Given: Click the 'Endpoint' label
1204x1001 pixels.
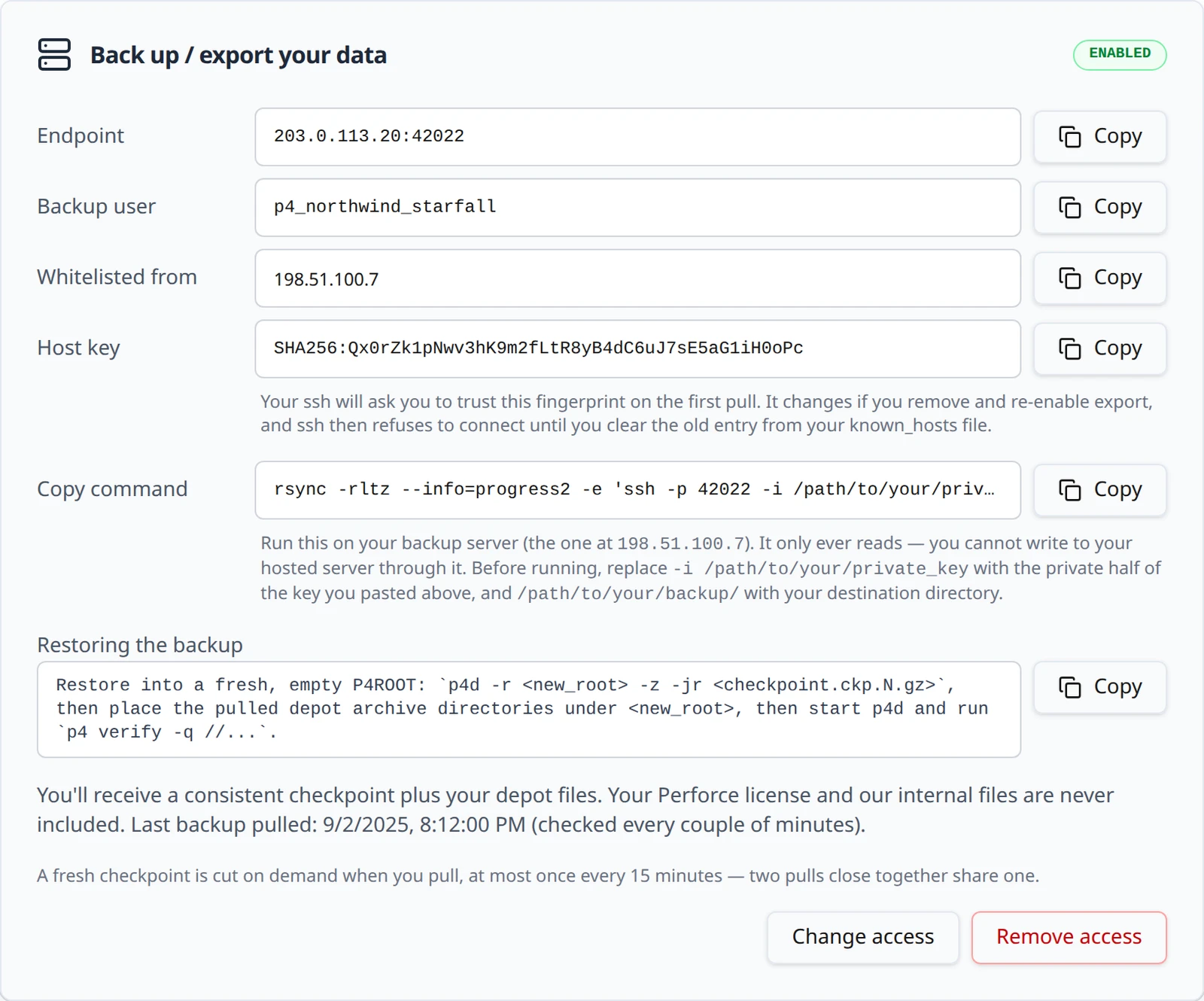Looking at the screenshot, I should [81, 135].
